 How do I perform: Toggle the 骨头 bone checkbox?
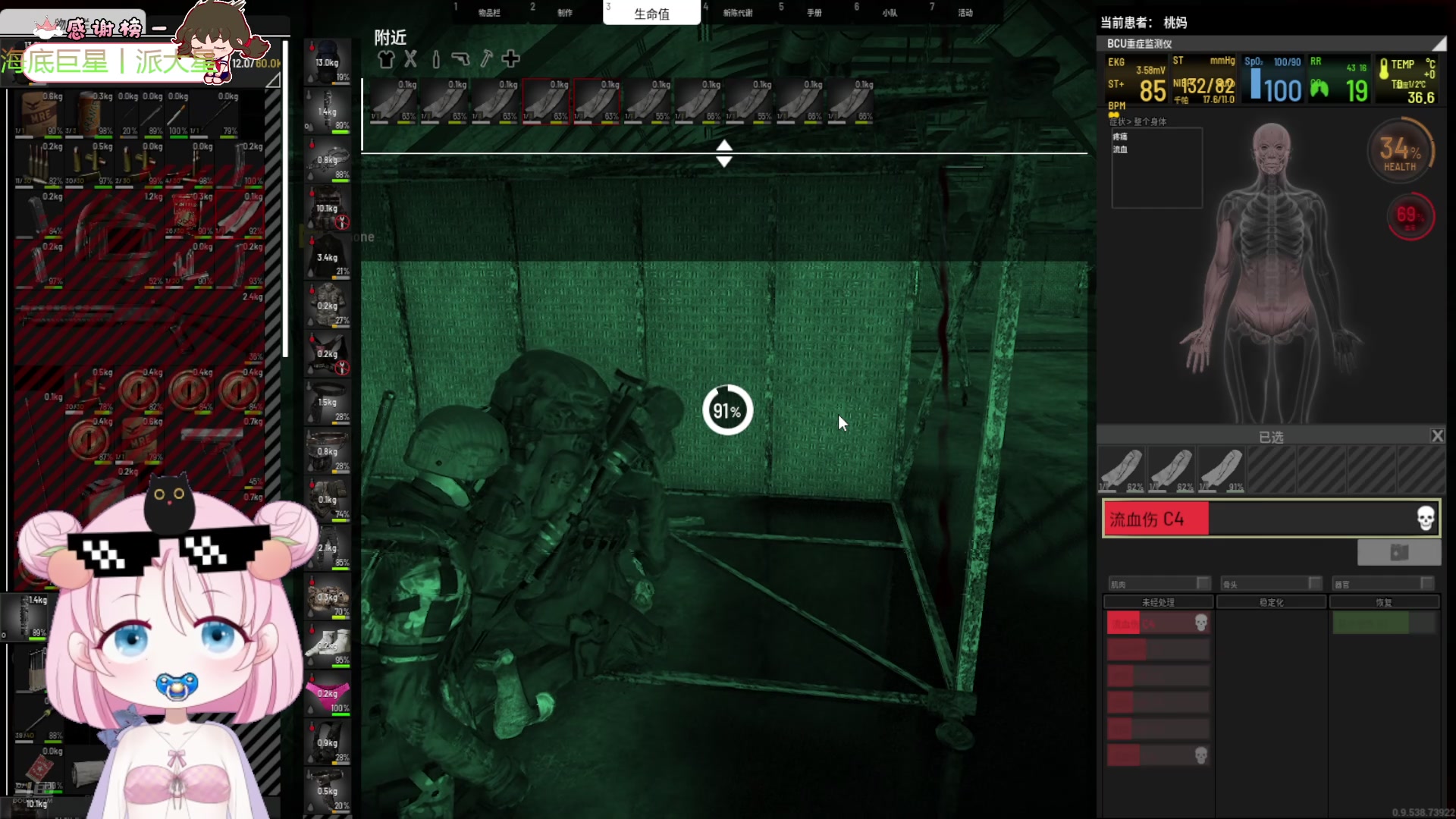(x=1315, y=582)
